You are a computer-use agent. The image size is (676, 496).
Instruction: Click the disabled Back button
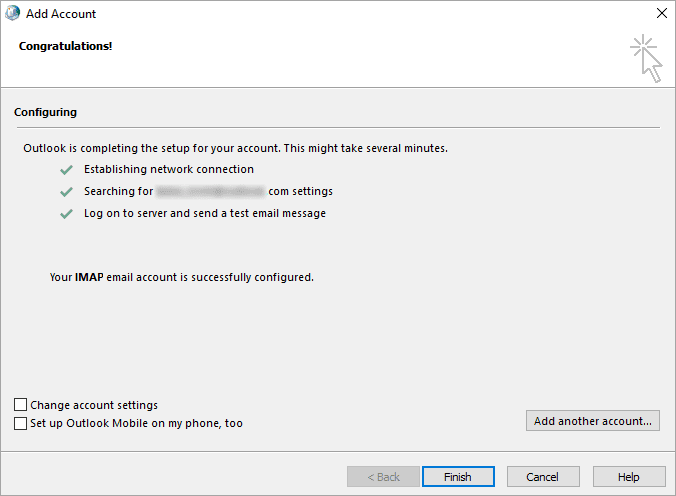(383, 477)
